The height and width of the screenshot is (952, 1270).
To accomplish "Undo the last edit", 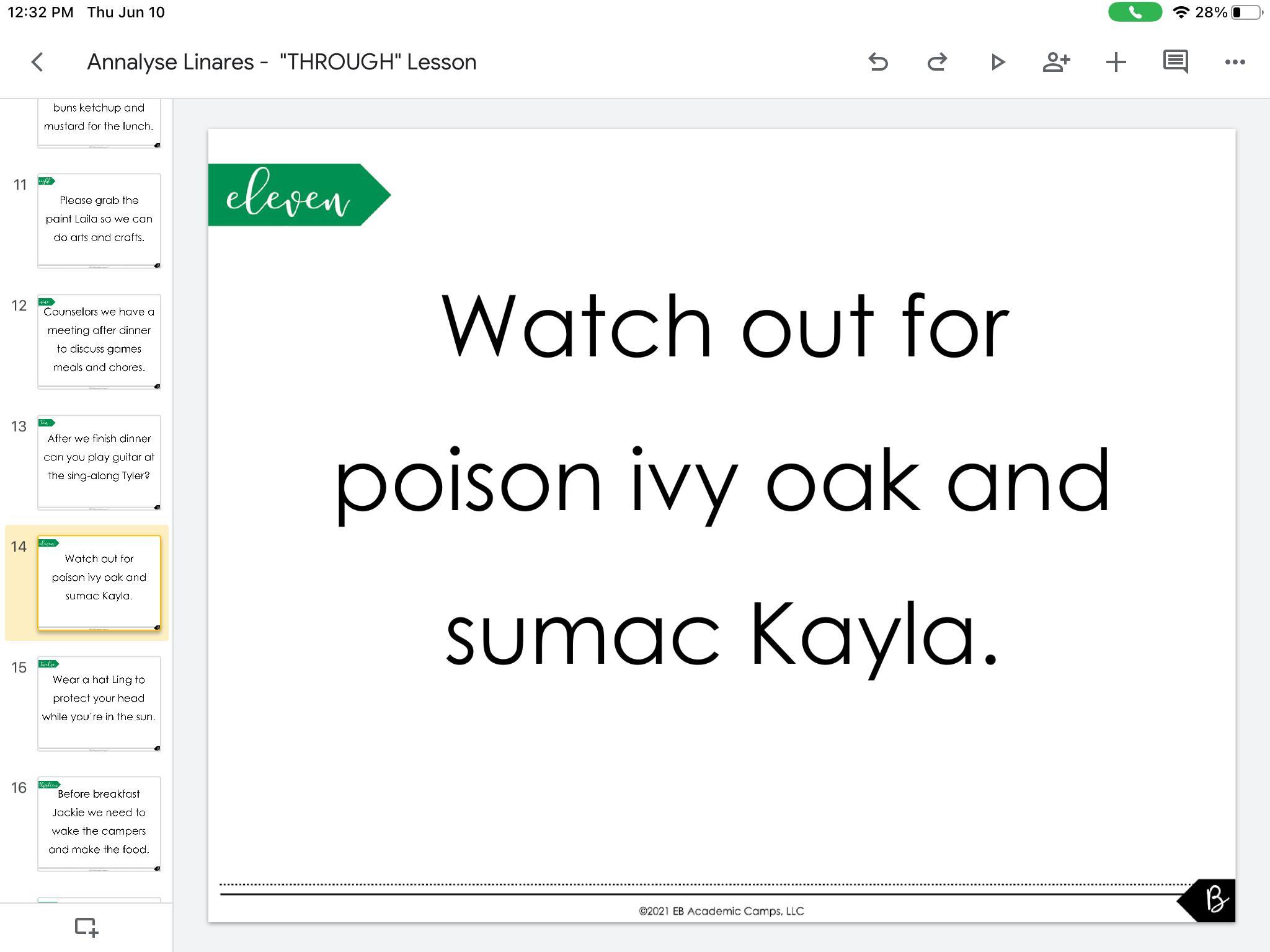I will coord(878,62).
